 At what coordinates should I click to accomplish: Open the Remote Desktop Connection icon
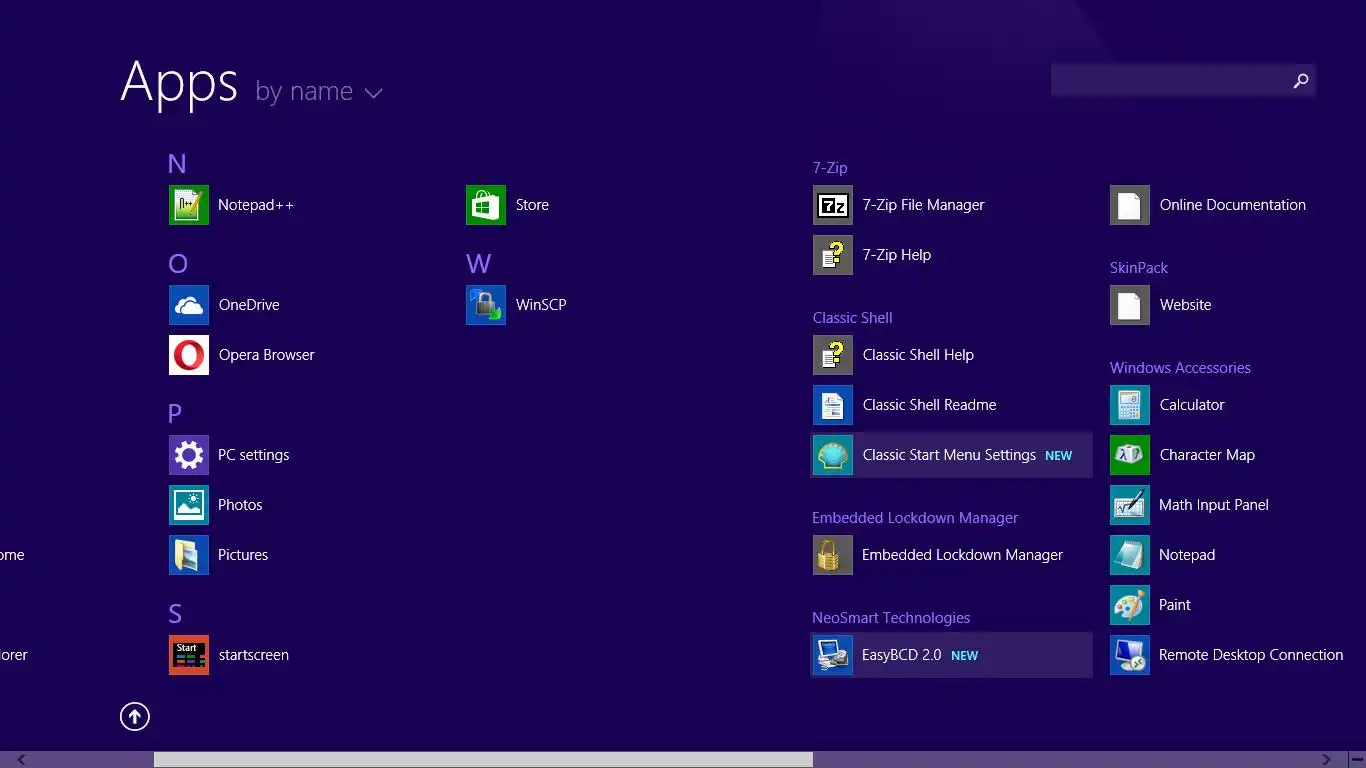point(1130,655)
